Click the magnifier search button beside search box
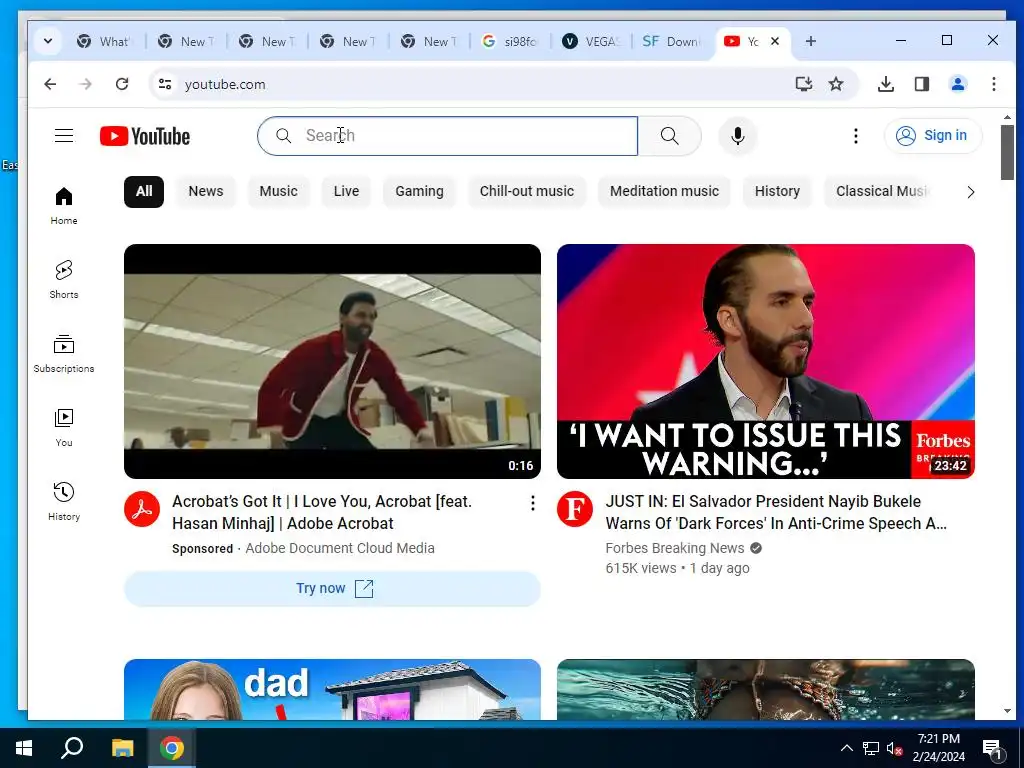Viewport: 1024px width, 768px height. [x=669, y=136]
